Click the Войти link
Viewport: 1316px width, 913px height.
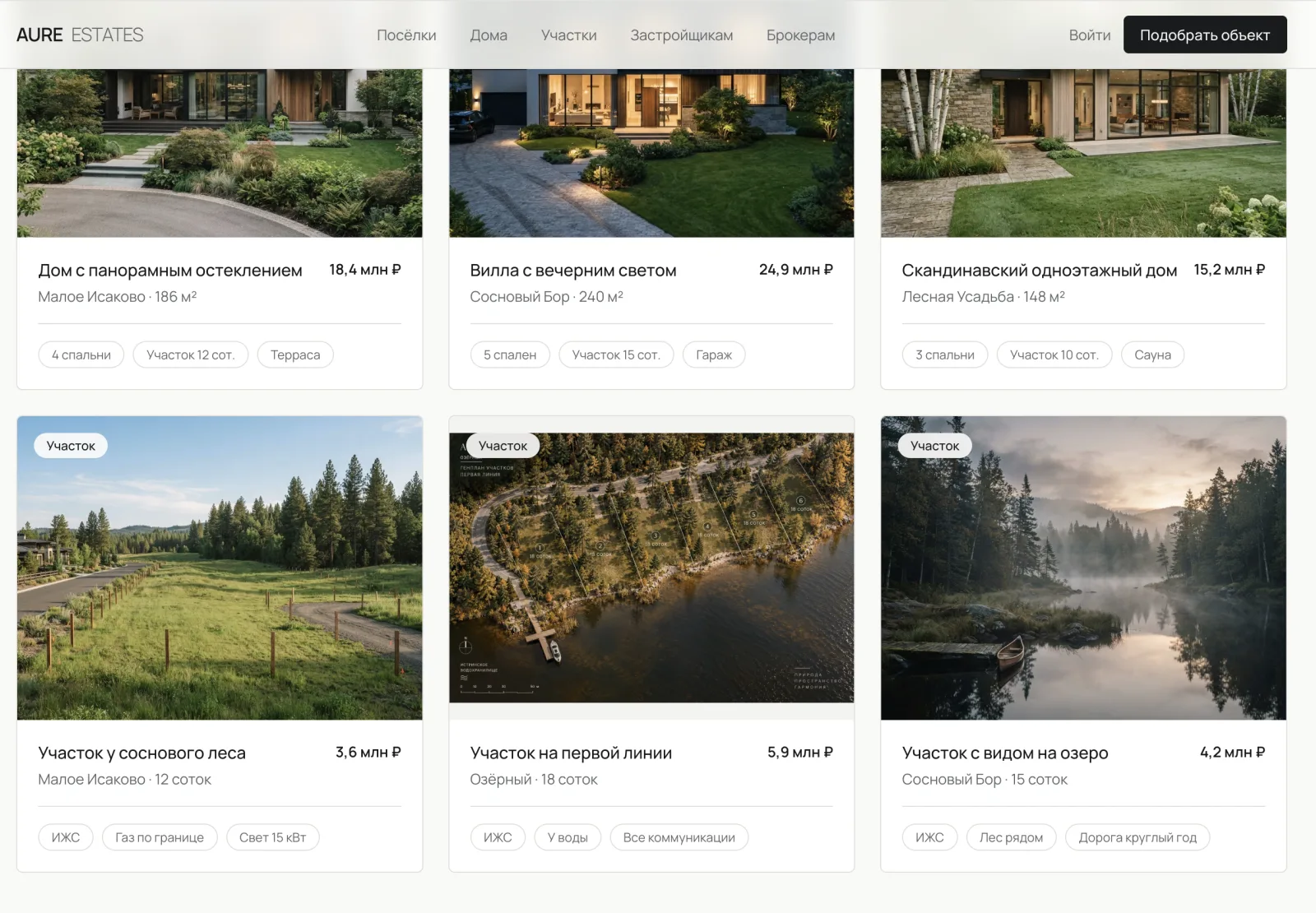click(1090, 35)
